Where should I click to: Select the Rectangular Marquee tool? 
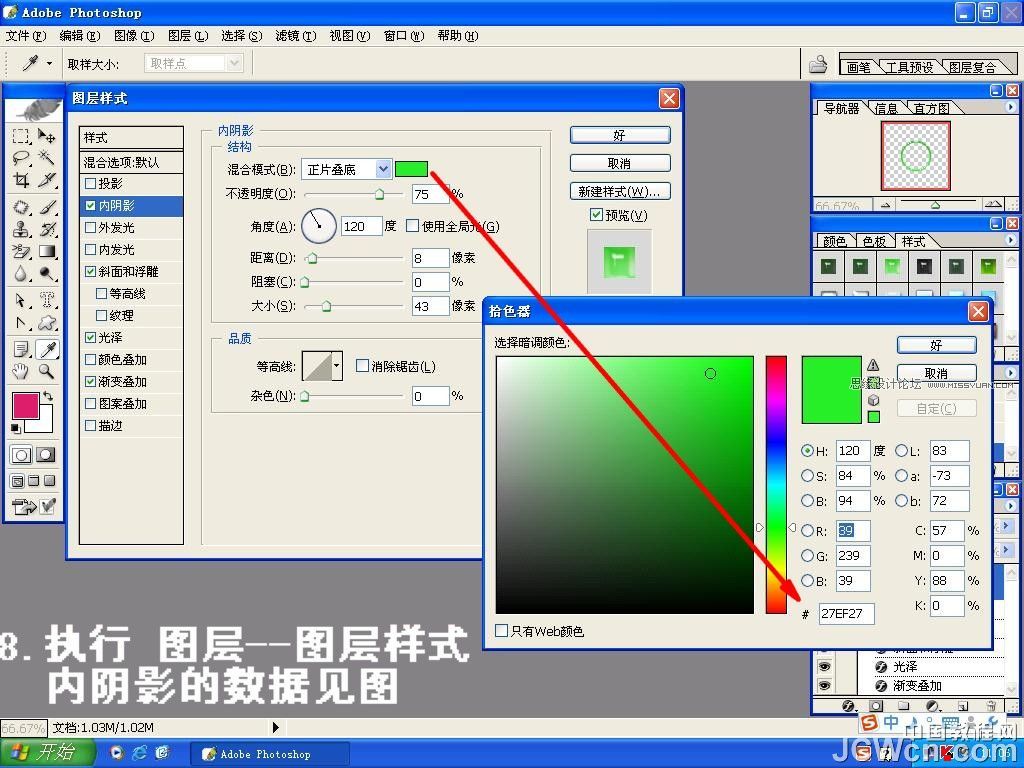tap(21, 136)
